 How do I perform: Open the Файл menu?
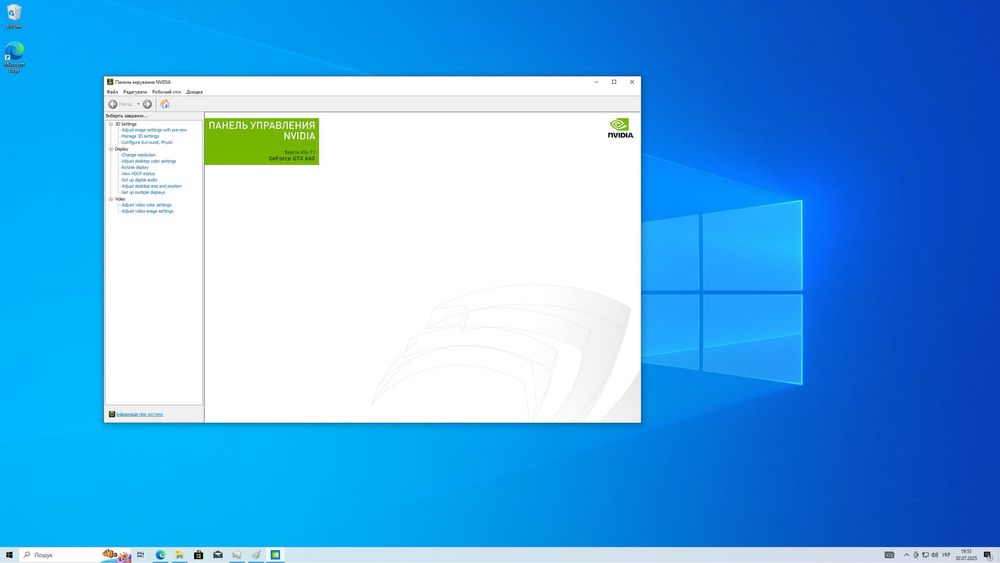click(x=112, y=92)
